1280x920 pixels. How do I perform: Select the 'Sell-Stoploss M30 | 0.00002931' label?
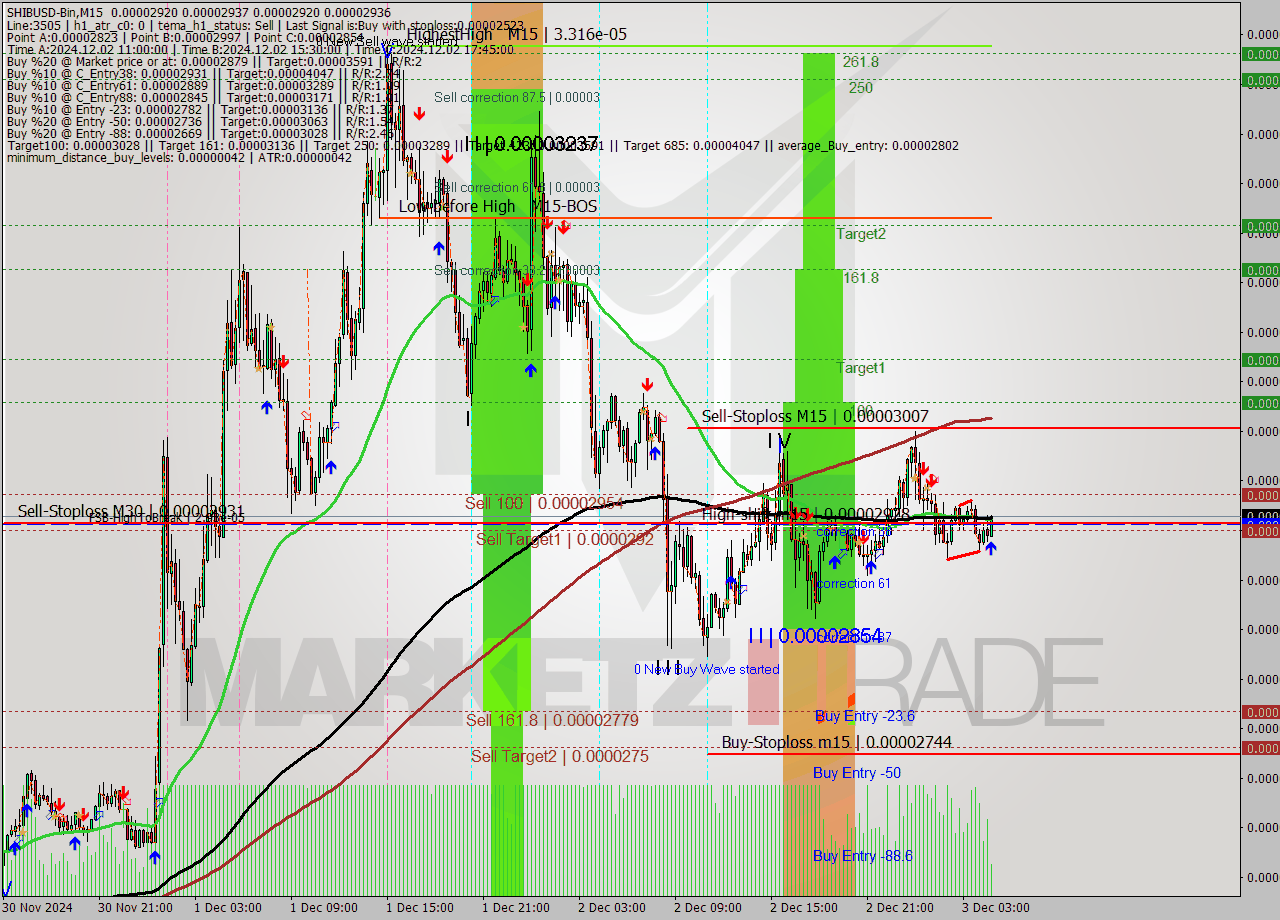(x=131, y=511)
